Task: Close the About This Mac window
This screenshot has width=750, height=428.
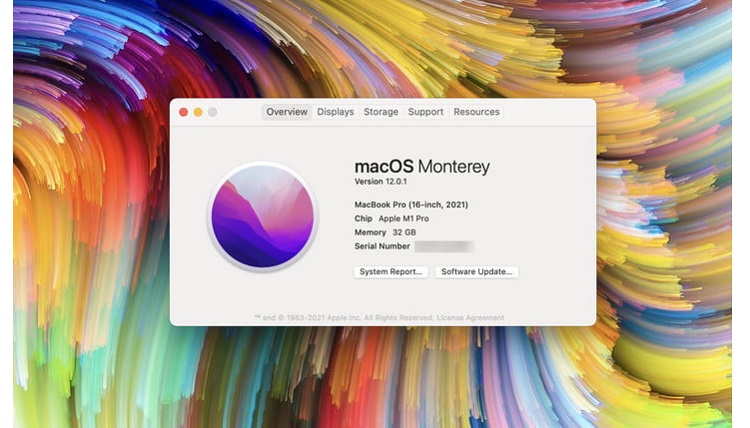Action: [x=183, y=112]
